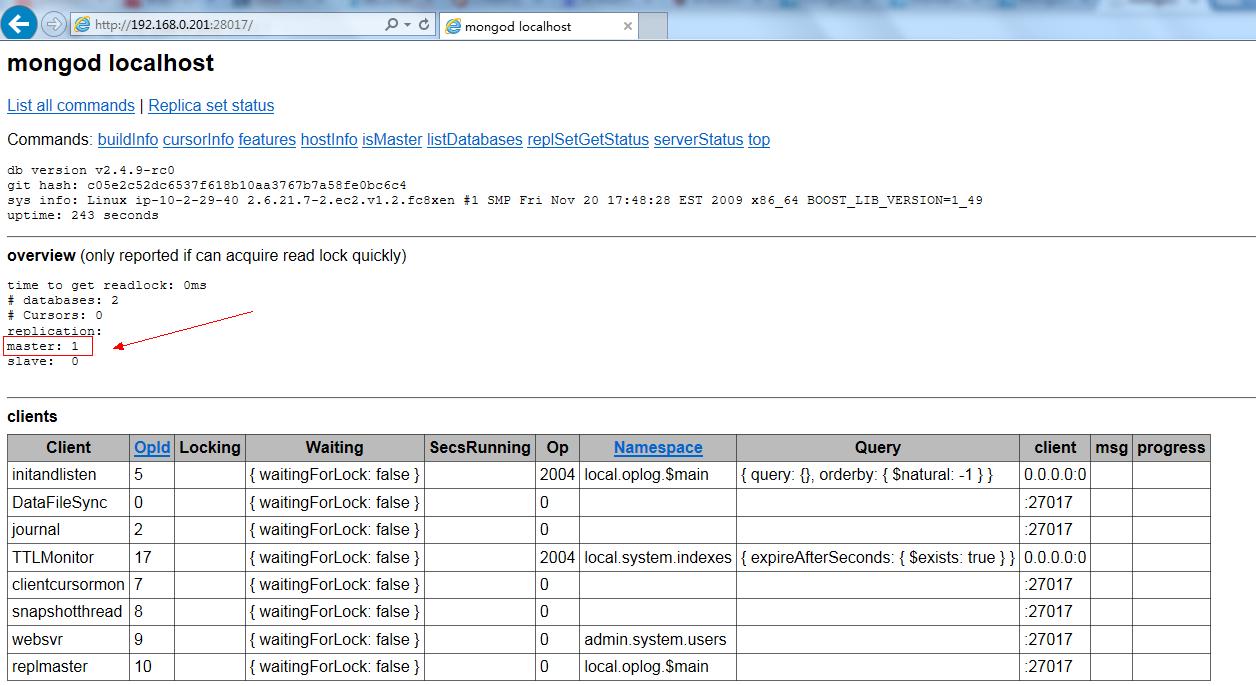Click the browser forward arrow button
The width and height of the screenshot is (1256, 686).
click(x=54, y=24)
